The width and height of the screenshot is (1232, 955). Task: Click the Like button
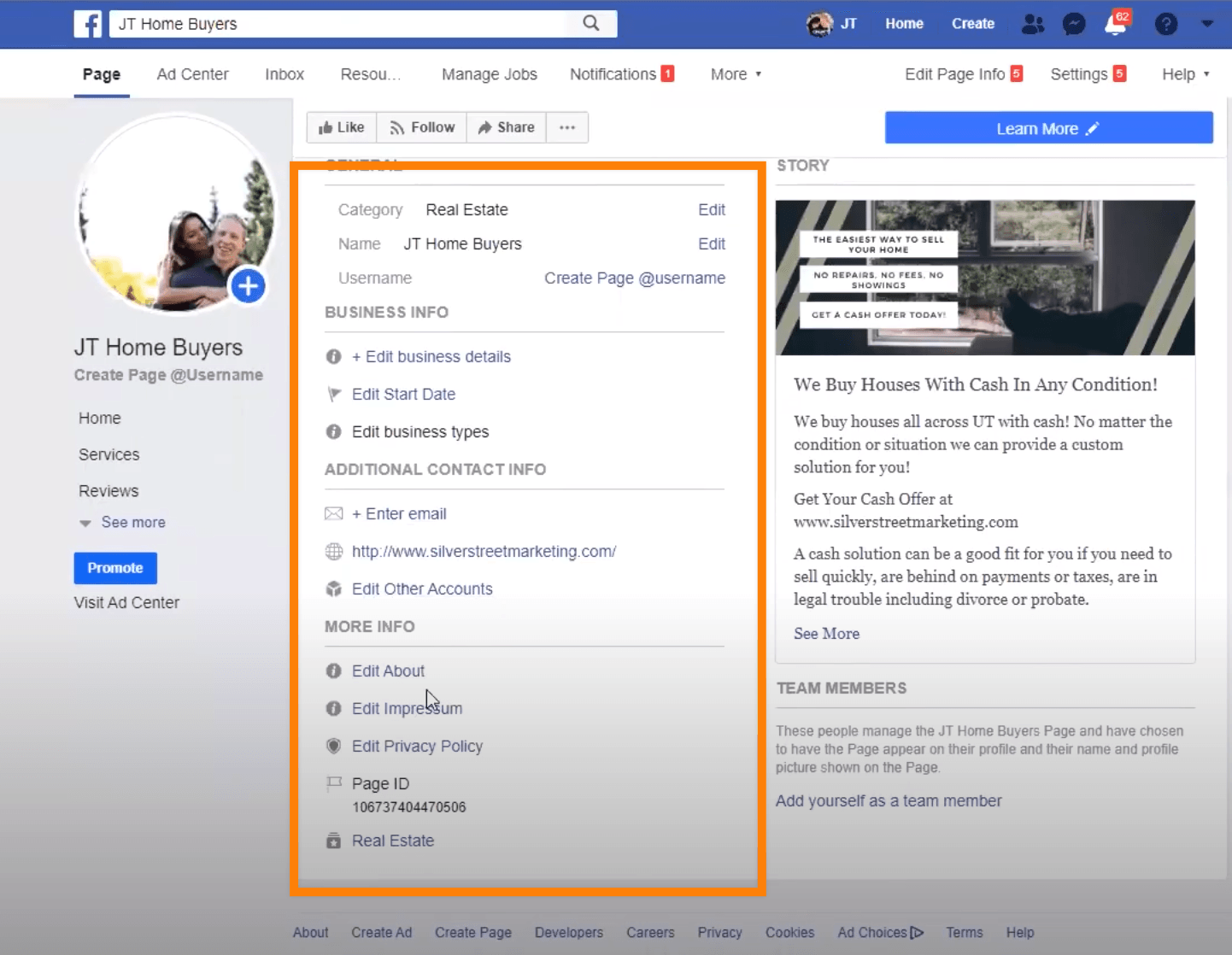(x=342, y=127)
